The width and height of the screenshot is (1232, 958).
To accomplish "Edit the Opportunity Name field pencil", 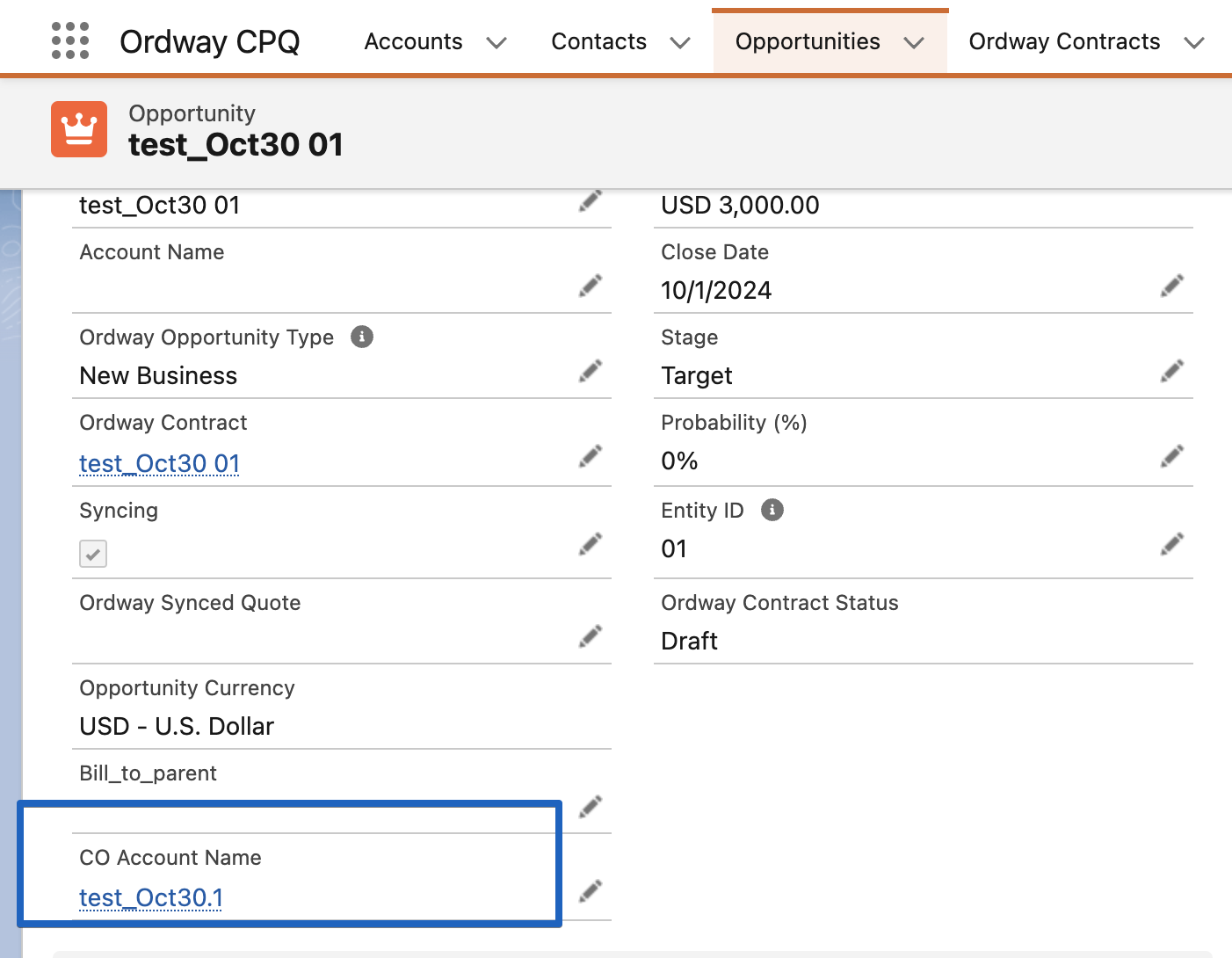I will click(x=591, y=201).
